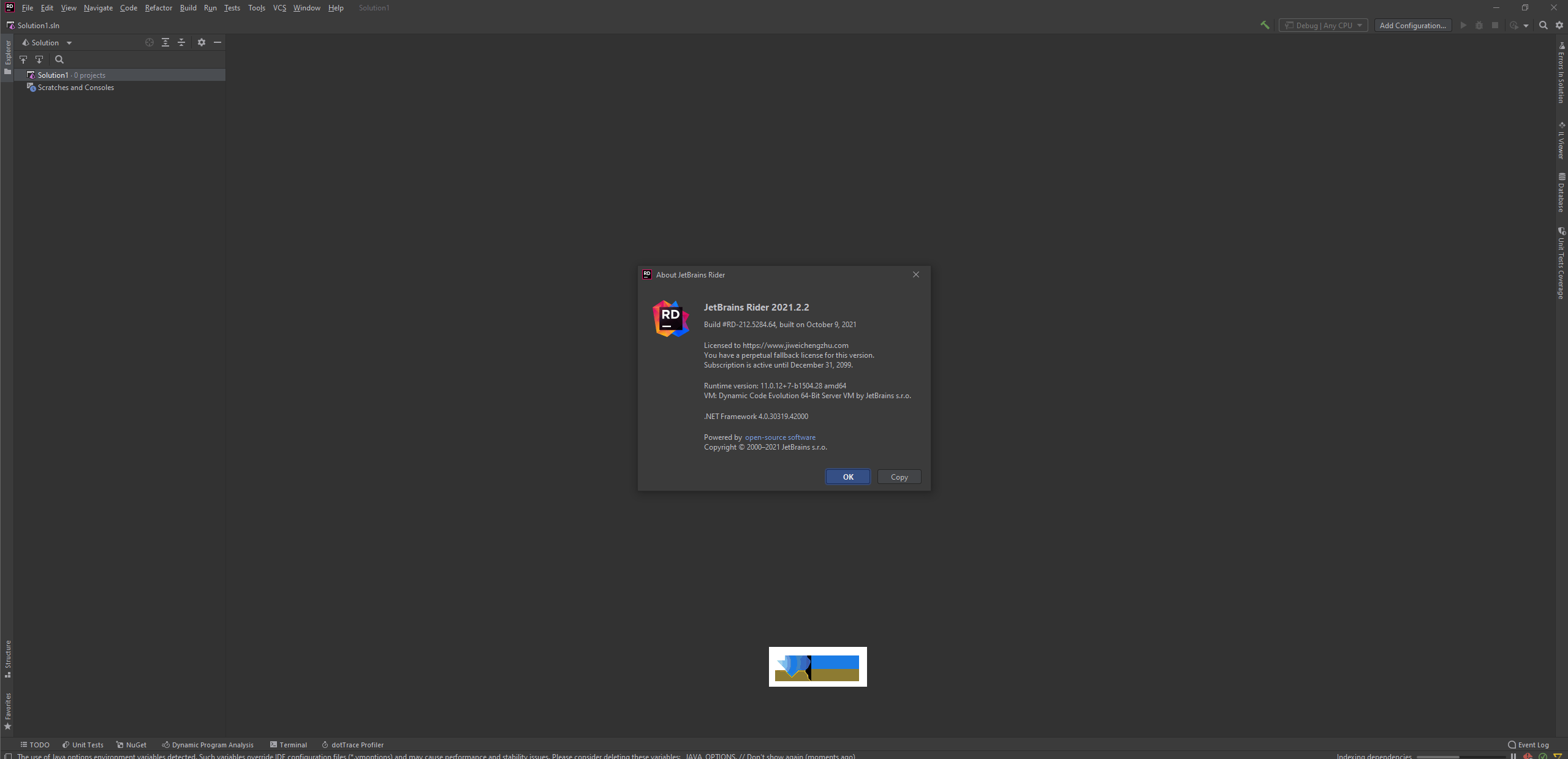Click Locate/Select Opened File target icon
Viewport: 1568px width, 759px height.
point(150,42)
